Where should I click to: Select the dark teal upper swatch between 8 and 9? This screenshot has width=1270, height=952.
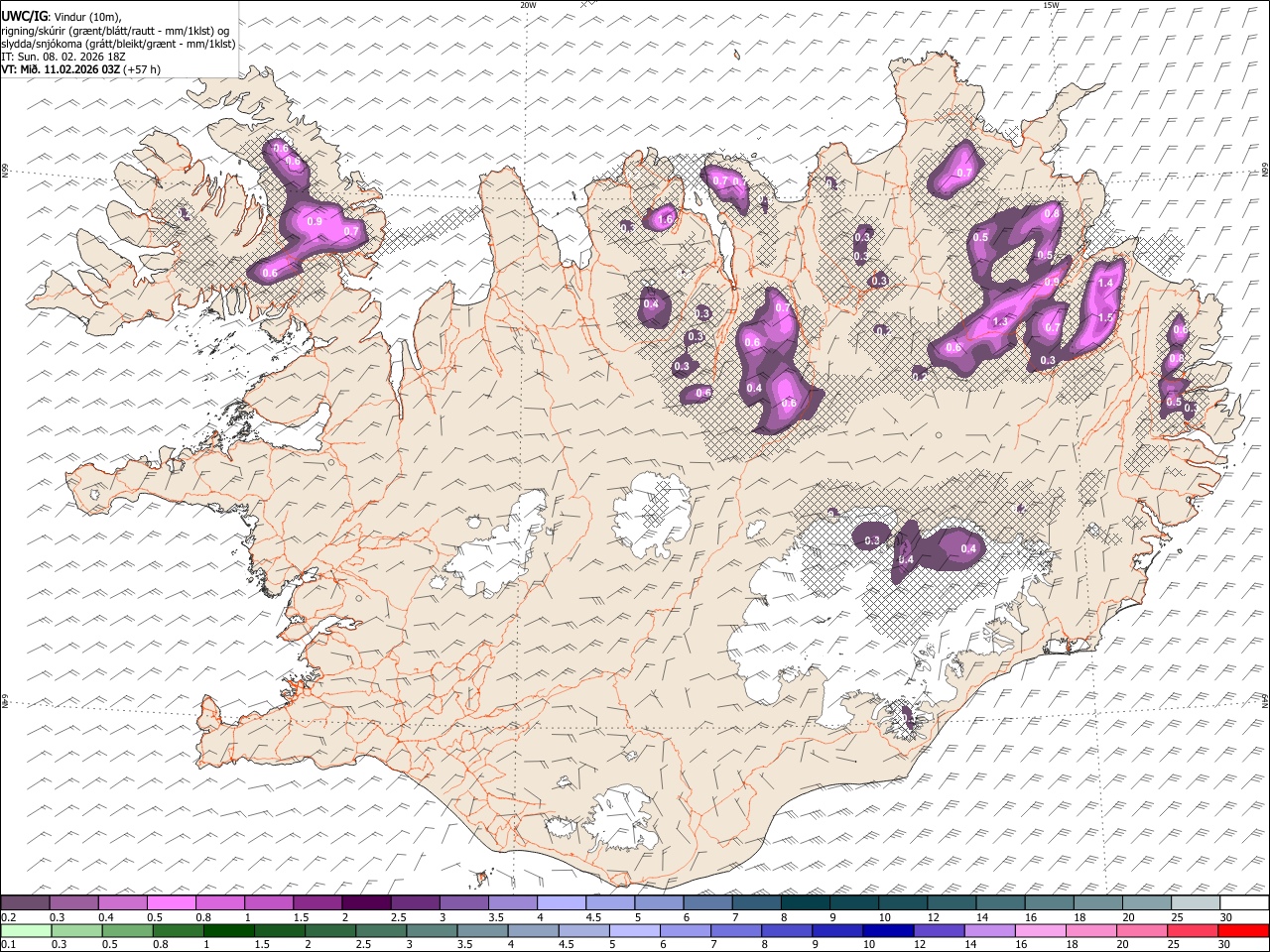pyautogui.click(x=805, y=902)
